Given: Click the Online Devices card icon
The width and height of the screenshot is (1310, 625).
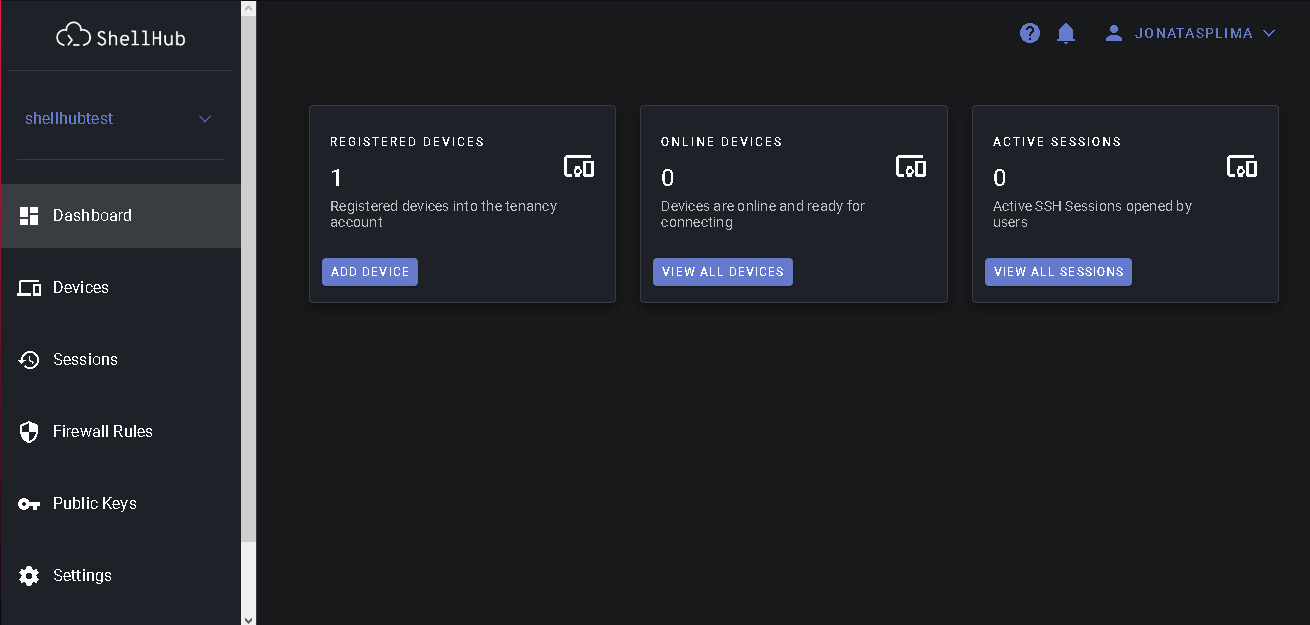Looking at the screenshot, I should (910, 166).
